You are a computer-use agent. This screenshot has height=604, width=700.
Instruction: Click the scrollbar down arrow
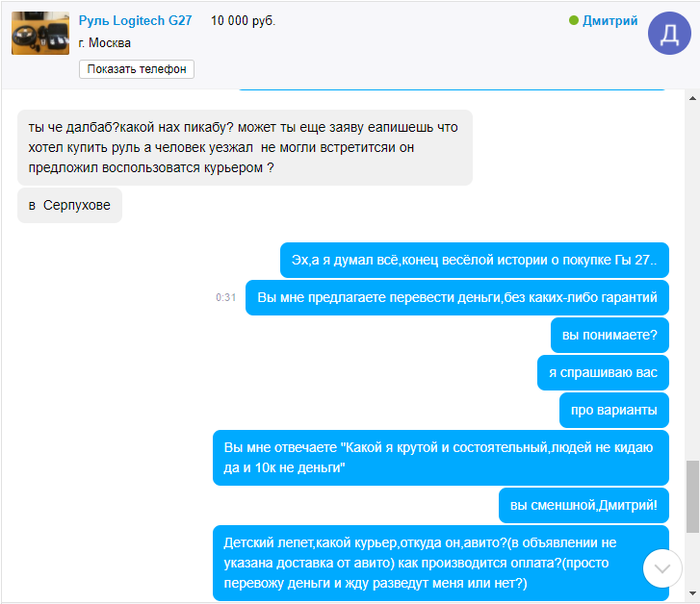pos(692,593)
